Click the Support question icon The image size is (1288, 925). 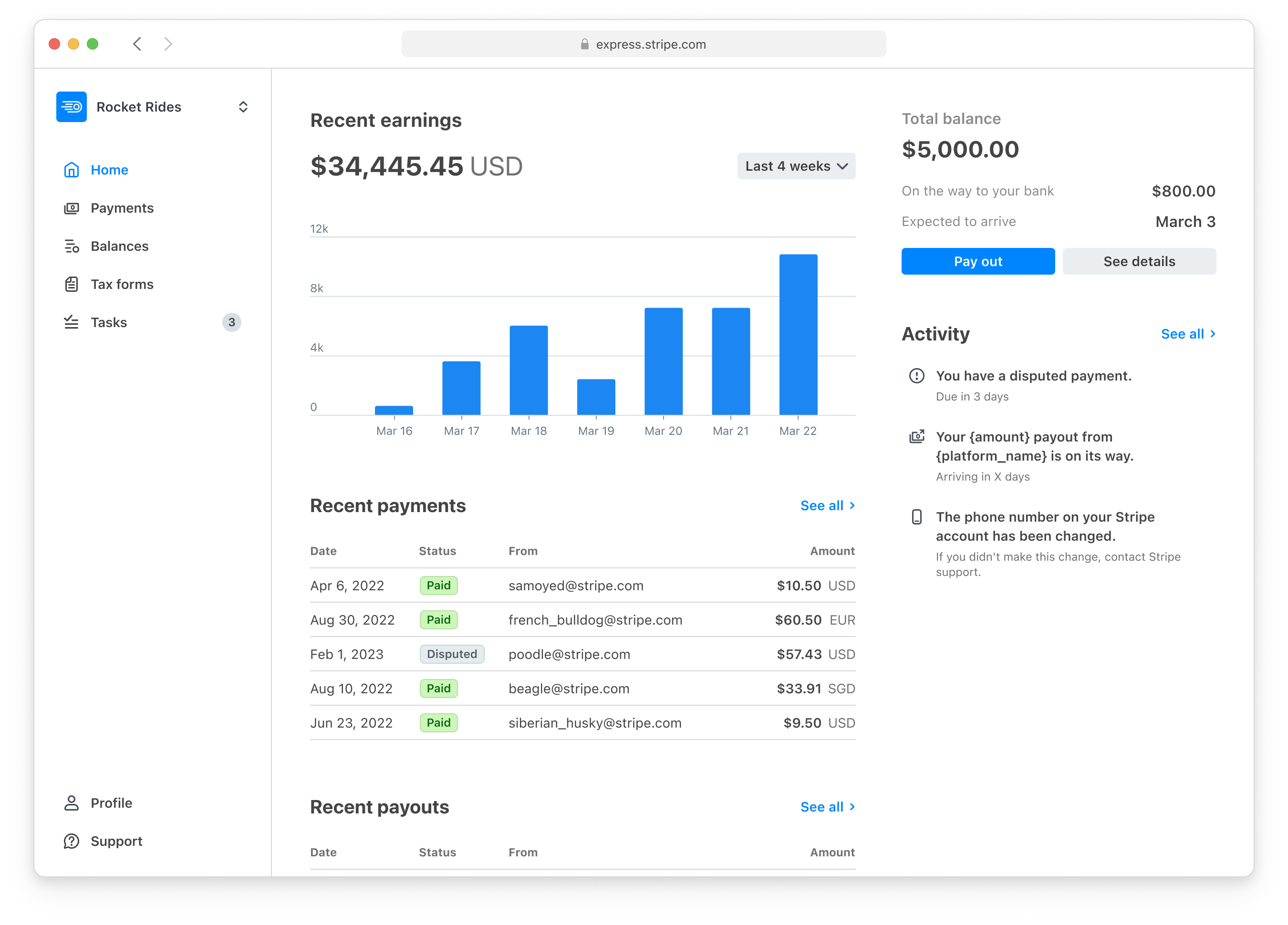tap(71, 841)
